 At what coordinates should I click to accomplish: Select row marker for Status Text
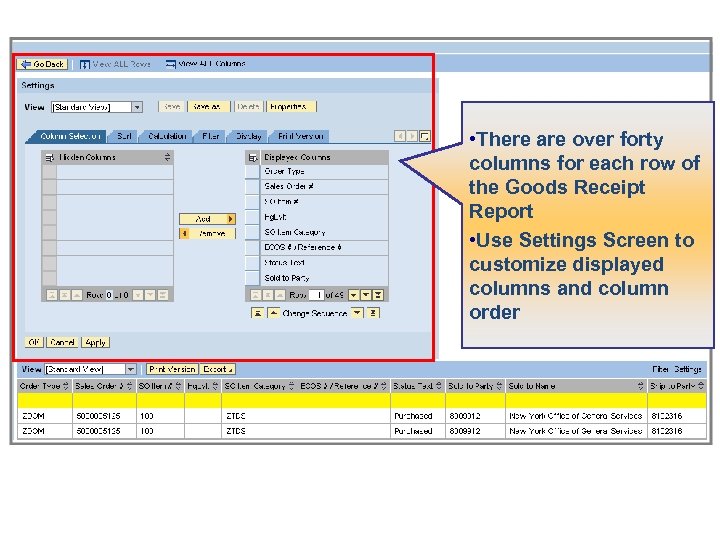pyautogui.click(x=253, y=262)
